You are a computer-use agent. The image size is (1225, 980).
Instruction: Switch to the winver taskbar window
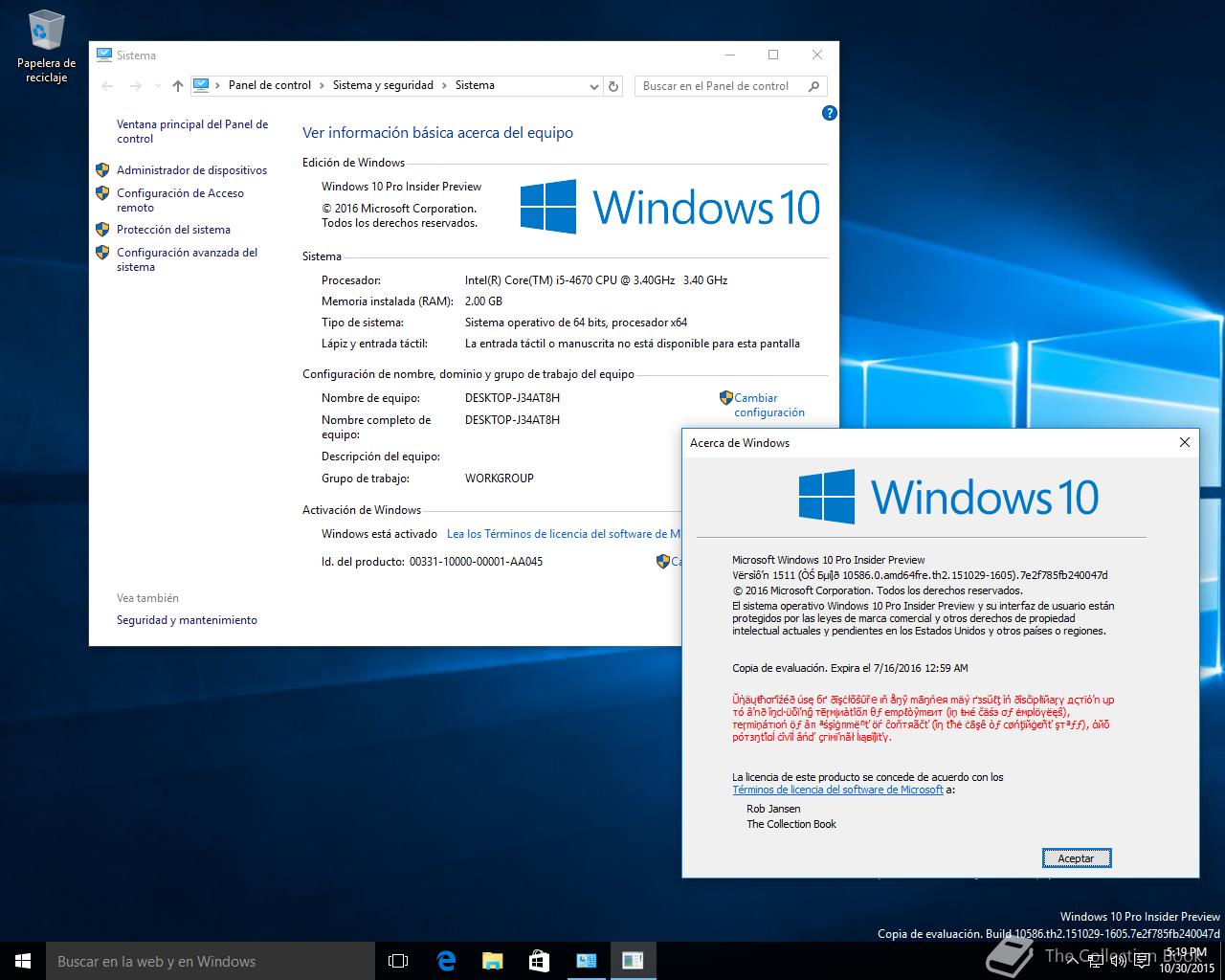click(x=633, y=961)
